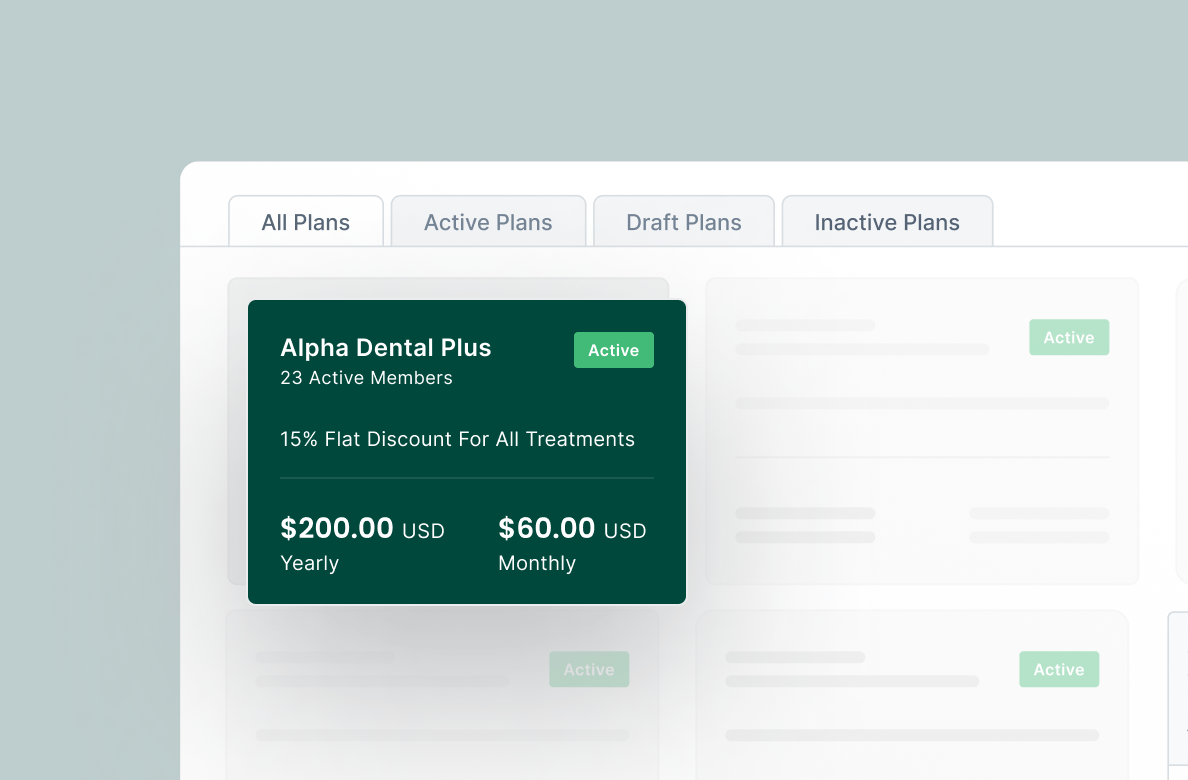Image resolution: width=1188 pixels, height=780 pixels.
Task: Click the Alpha Dental Plus plan title
Action: pyautogui.click(x=386, y=348)
